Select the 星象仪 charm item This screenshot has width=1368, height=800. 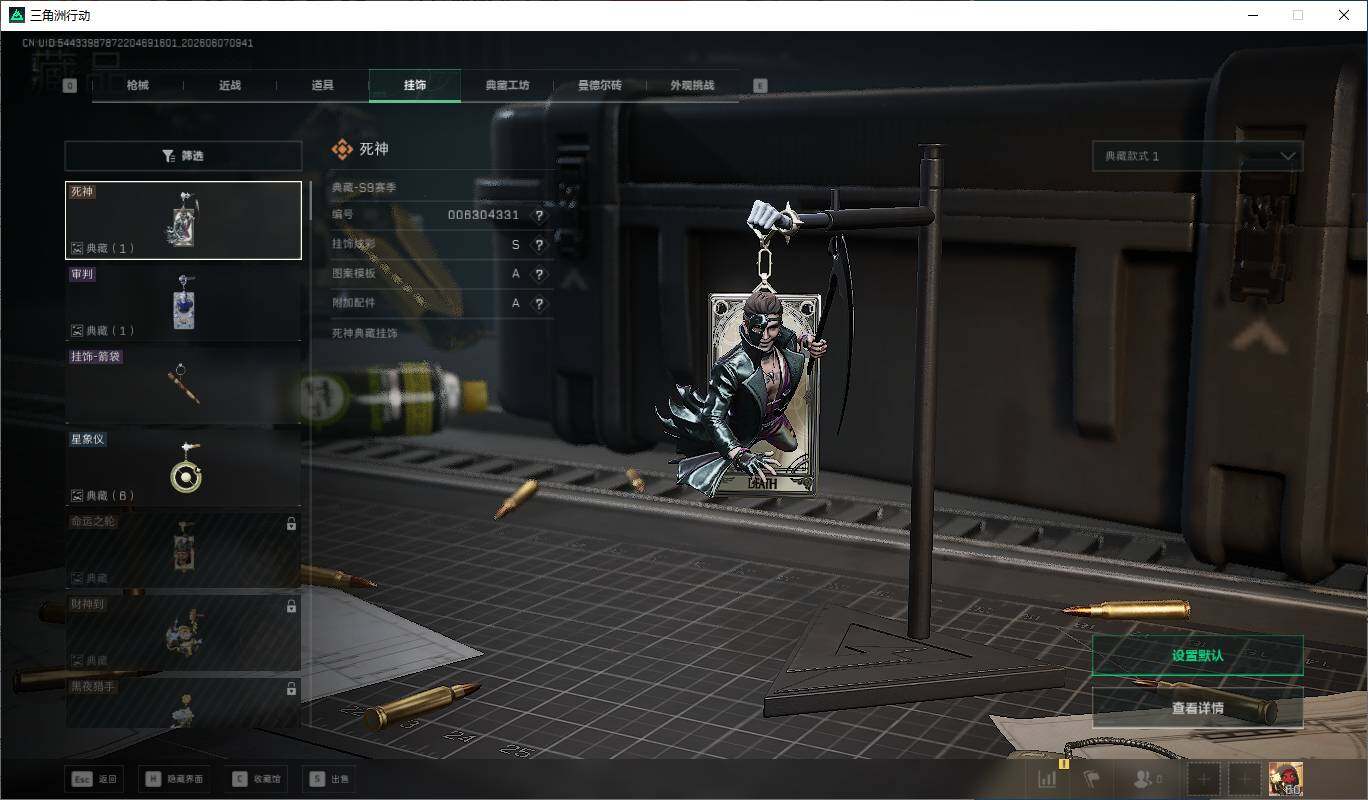click(183, 467)
